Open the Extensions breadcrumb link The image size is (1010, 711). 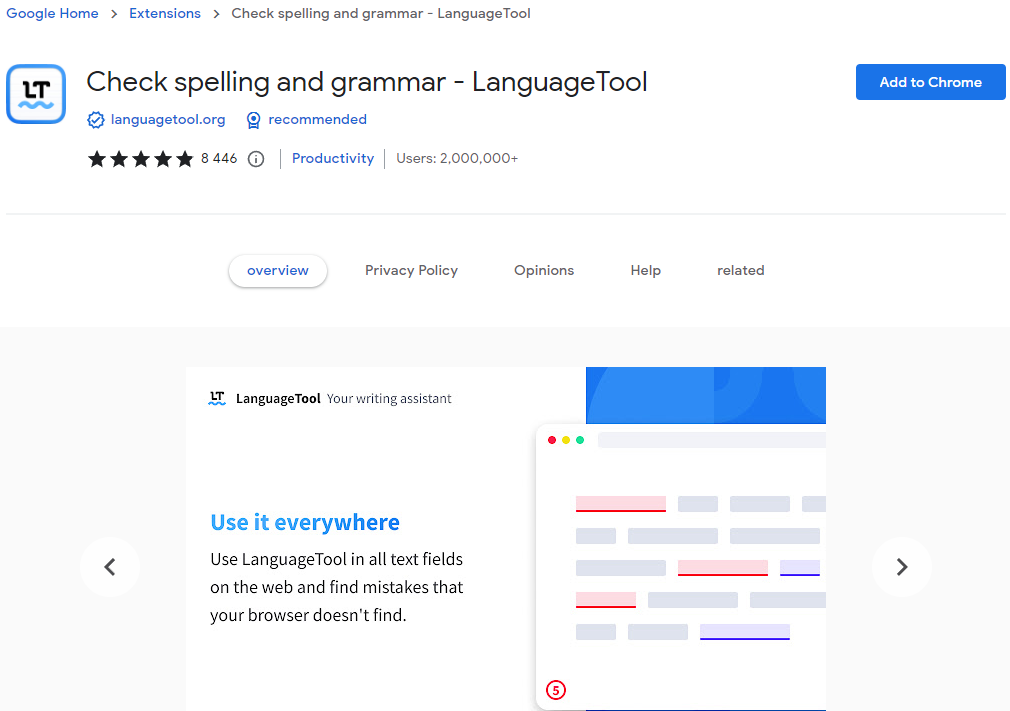tap(165, 14)
